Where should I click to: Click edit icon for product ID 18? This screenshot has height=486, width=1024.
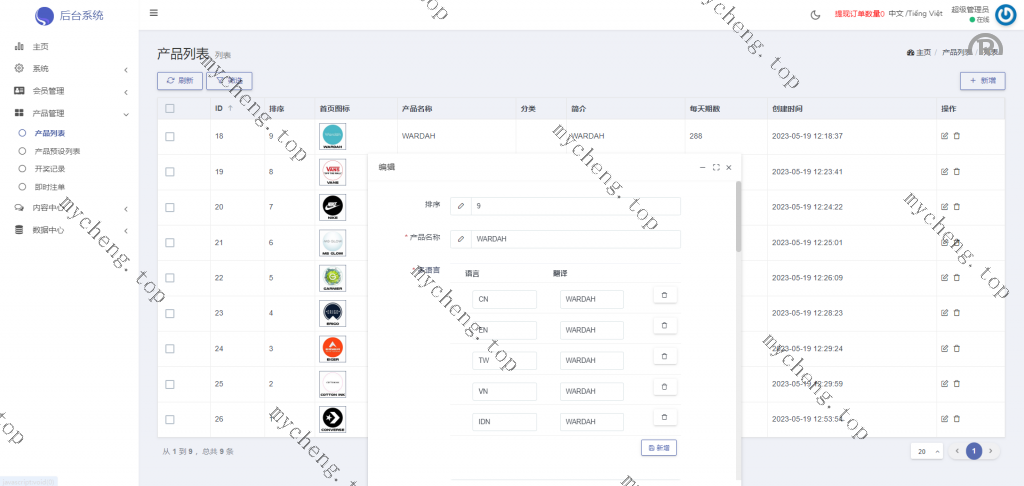[944, 136]
